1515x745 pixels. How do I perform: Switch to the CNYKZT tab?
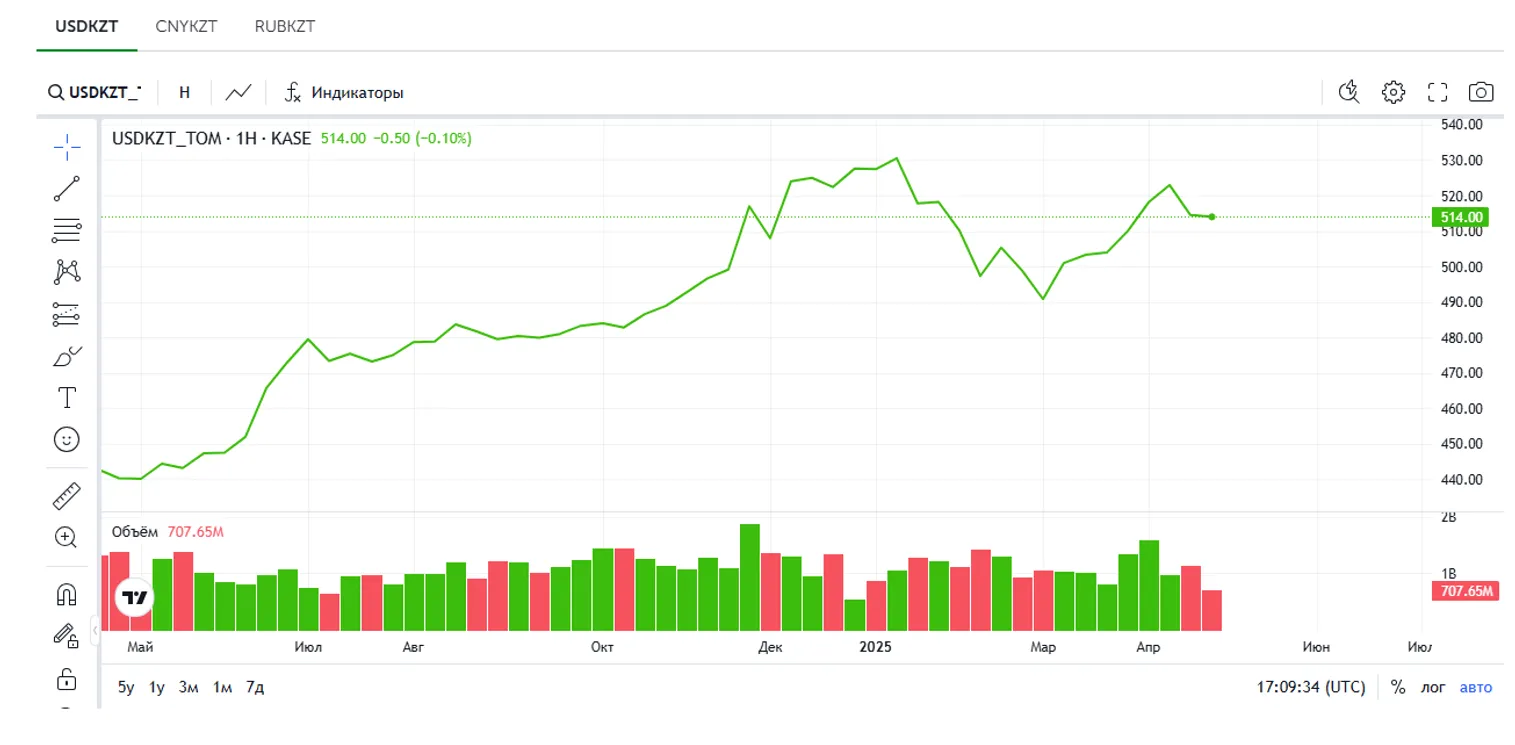(x=186, y=26)
